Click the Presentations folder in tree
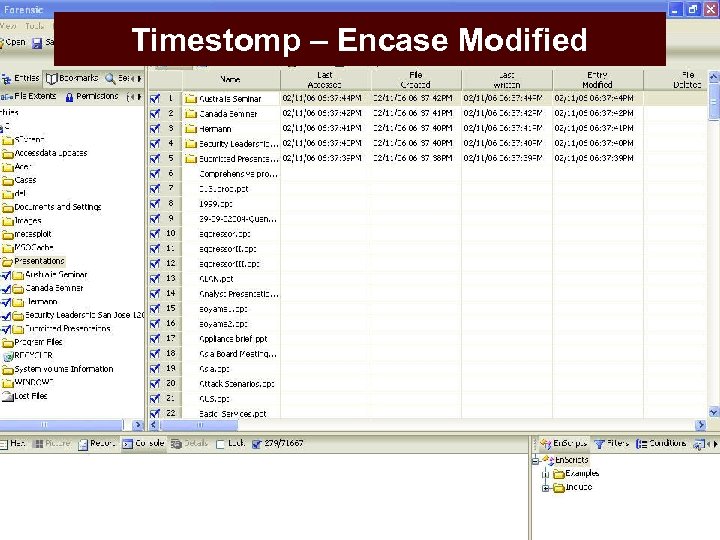 pyautogui.click(x=39, y=261)
